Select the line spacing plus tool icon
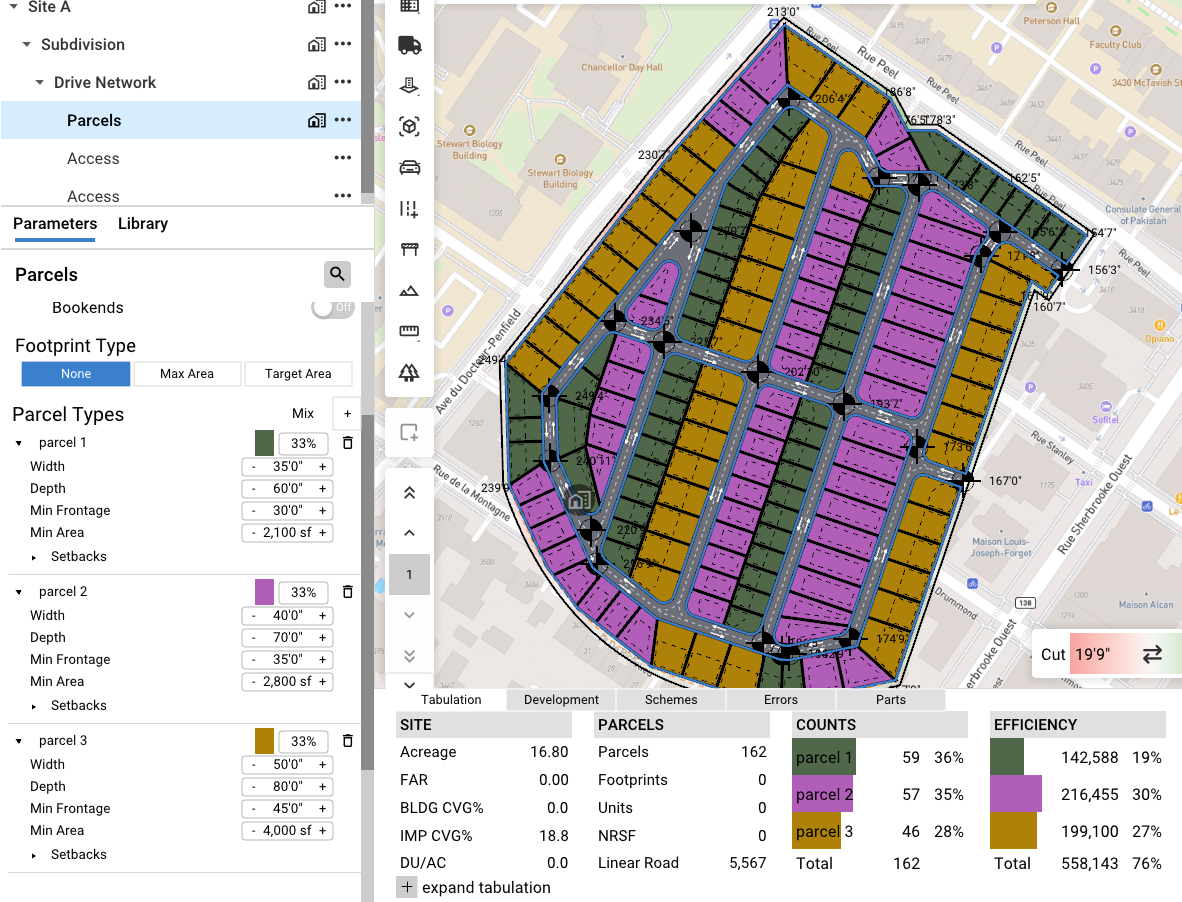Screen dimensions: 1182x902 (x=409, y=209)
